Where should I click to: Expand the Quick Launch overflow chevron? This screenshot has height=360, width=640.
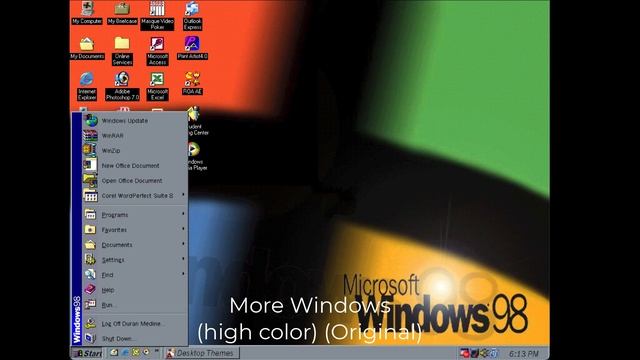tap(157, 351)
